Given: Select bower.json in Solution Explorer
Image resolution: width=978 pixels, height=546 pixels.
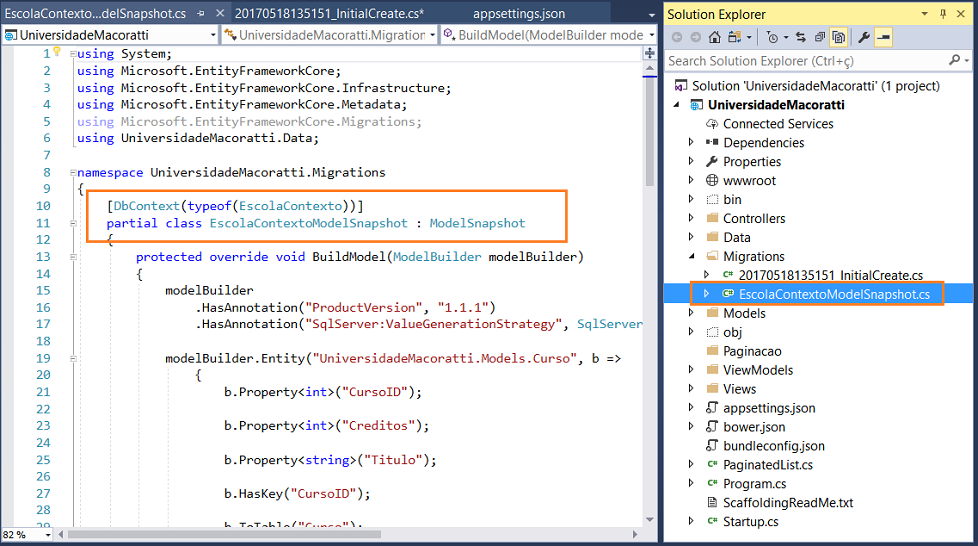Looking at the screenshot, I should [754, 427].
